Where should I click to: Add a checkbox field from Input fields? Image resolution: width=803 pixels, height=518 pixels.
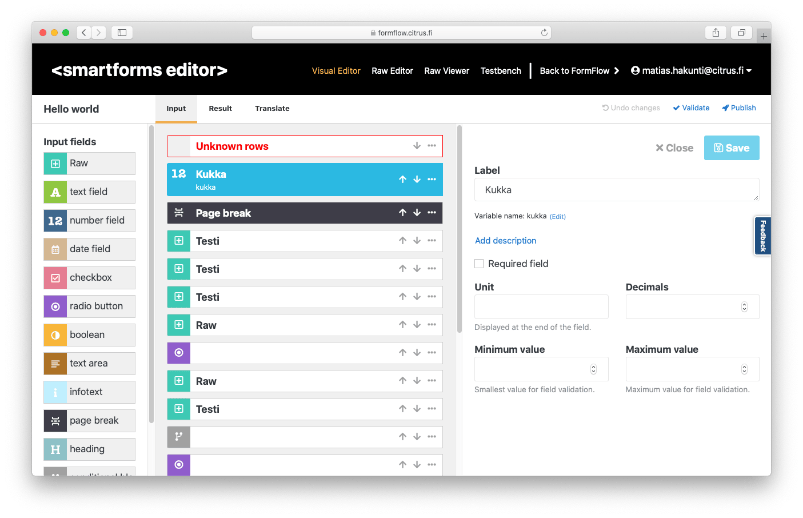click(x=90, y=278)
